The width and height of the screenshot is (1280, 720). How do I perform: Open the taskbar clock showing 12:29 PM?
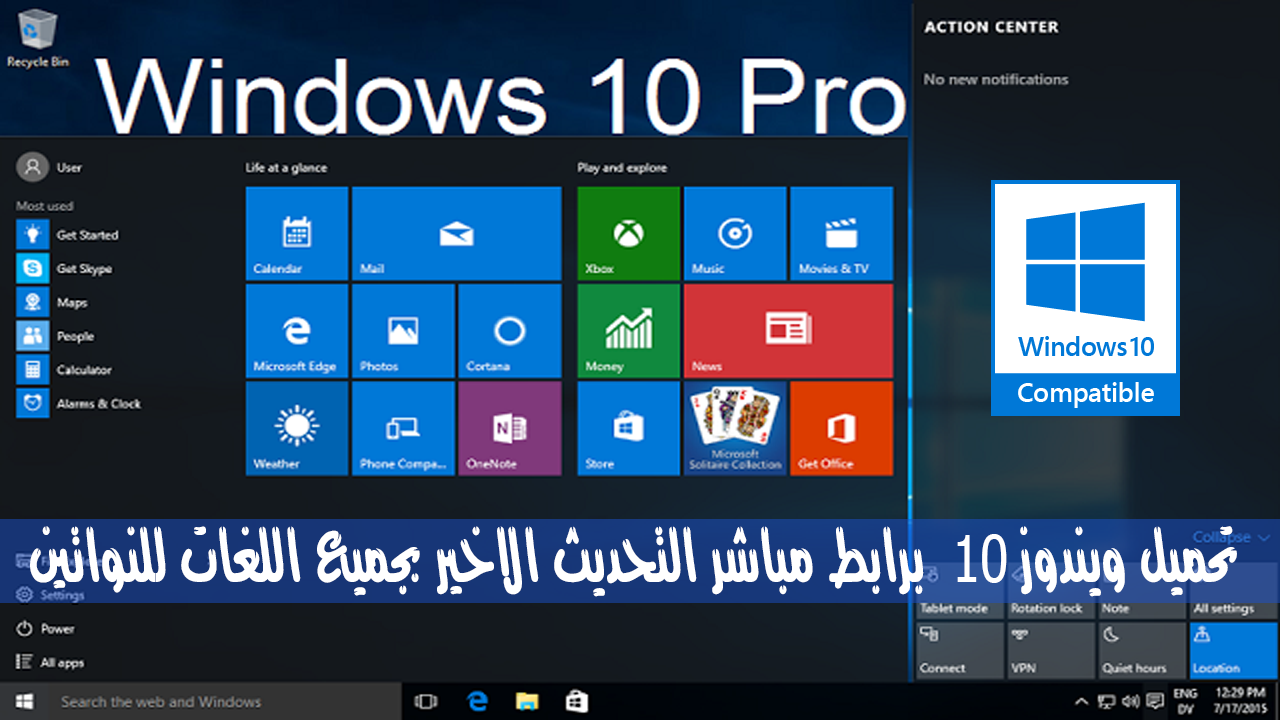(1241, 701)
